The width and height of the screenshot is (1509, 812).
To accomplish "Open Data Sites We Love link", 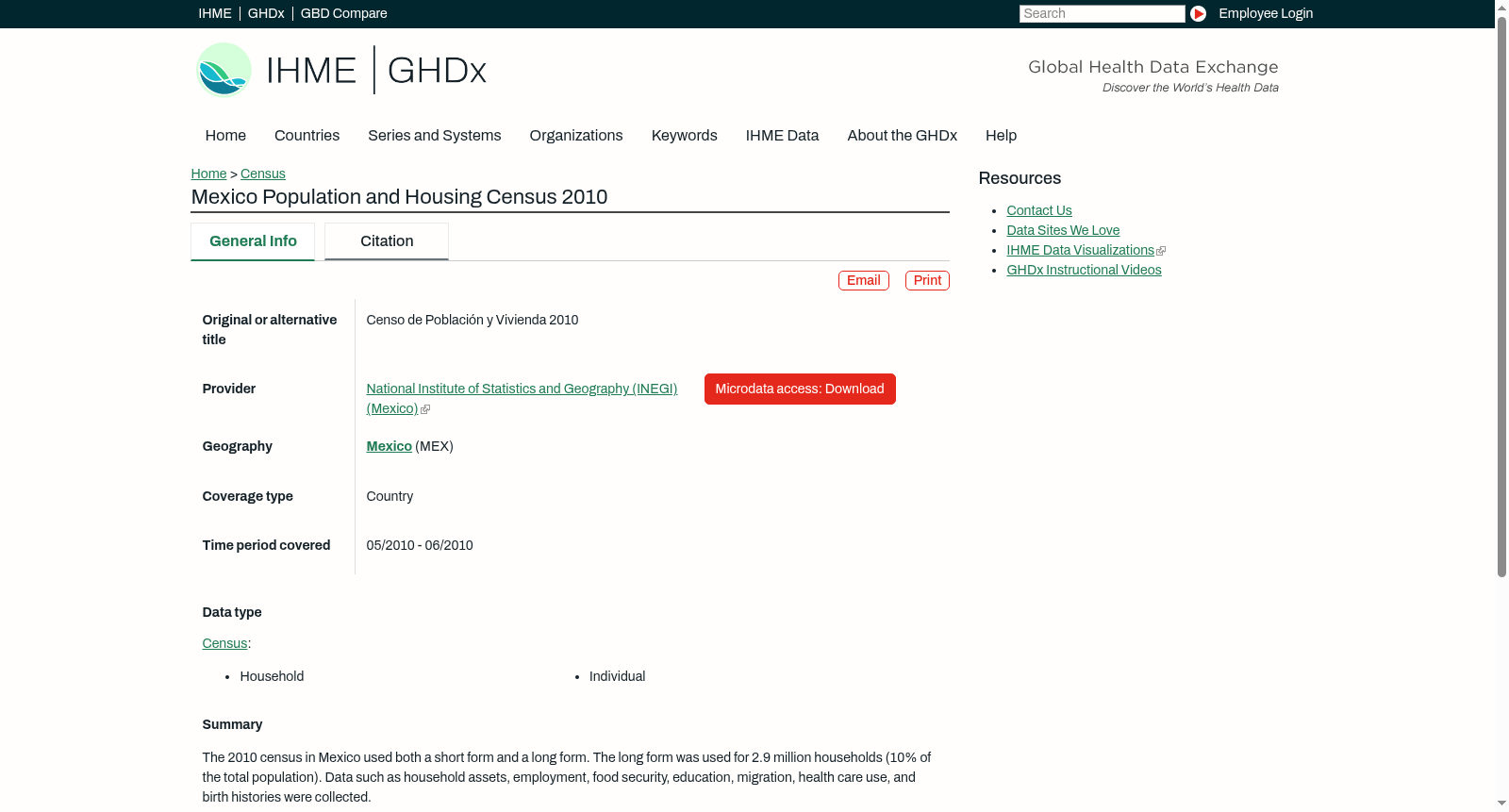I will click(x=1063, y=230).
